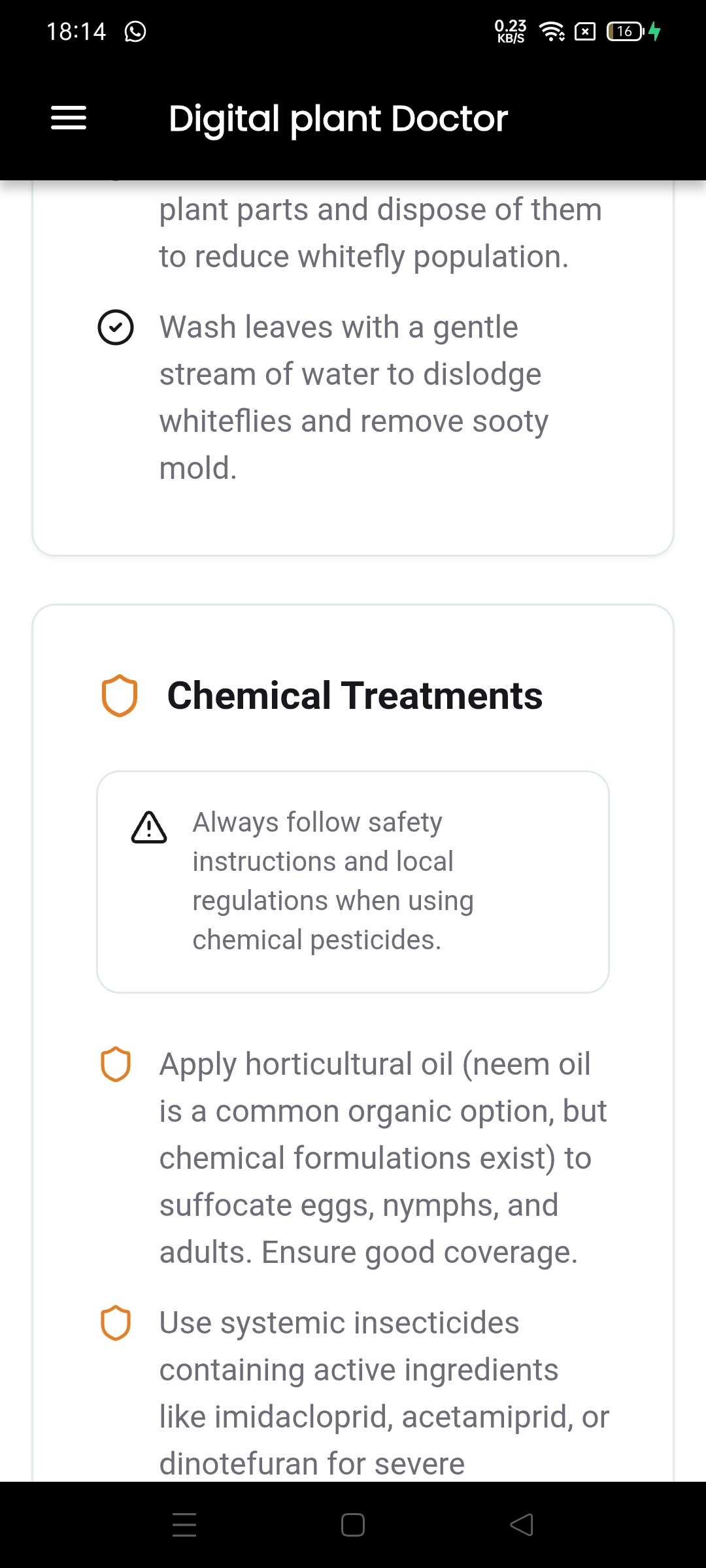The width and height of the screenshot is (706, 1568).
Task: Tap the systemic insecticides treatment text
Action: pyautogui.click(x=383, y=1393)
